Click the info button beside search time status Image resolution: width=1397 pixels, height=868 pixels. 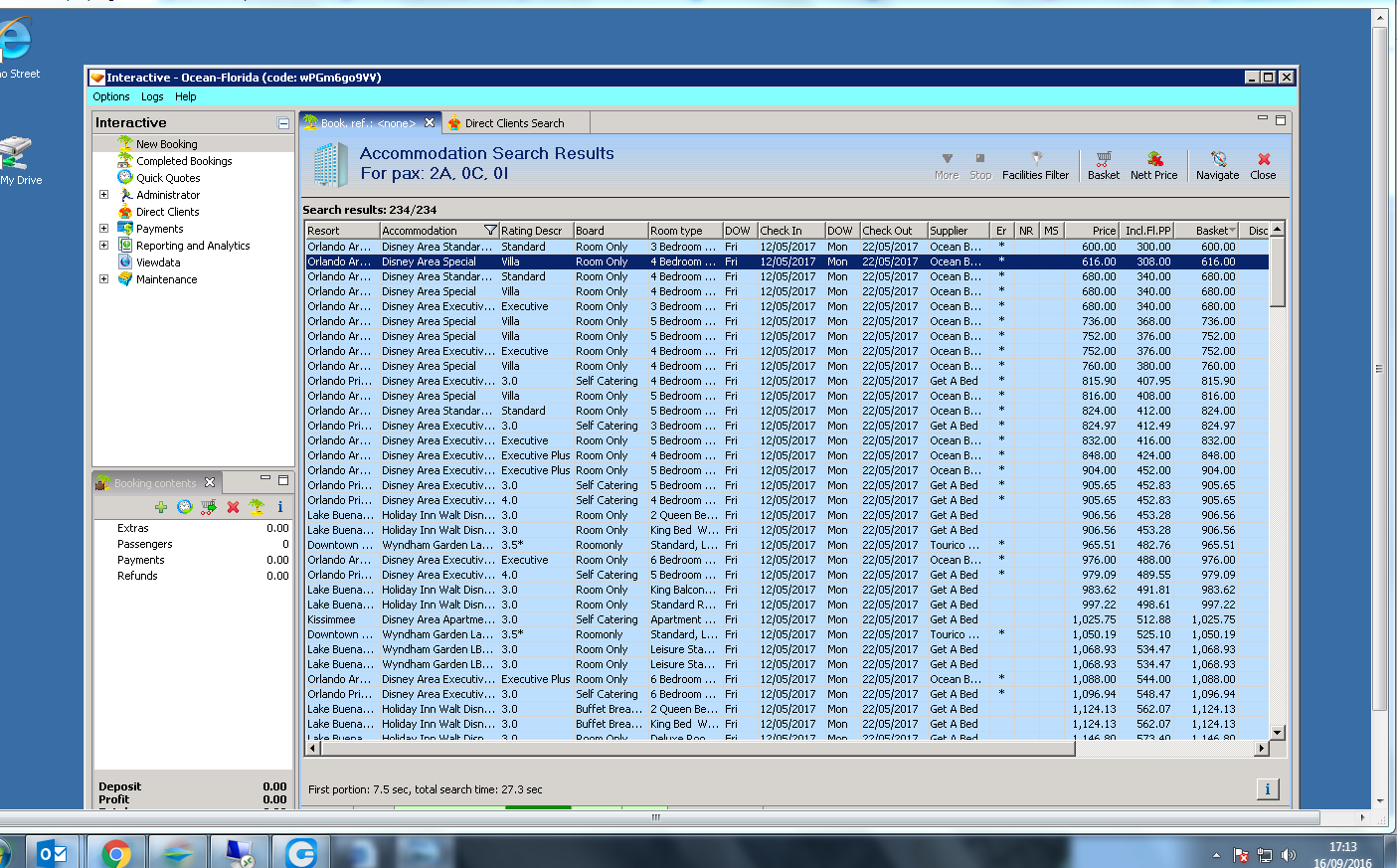[x=1268, y=789]
